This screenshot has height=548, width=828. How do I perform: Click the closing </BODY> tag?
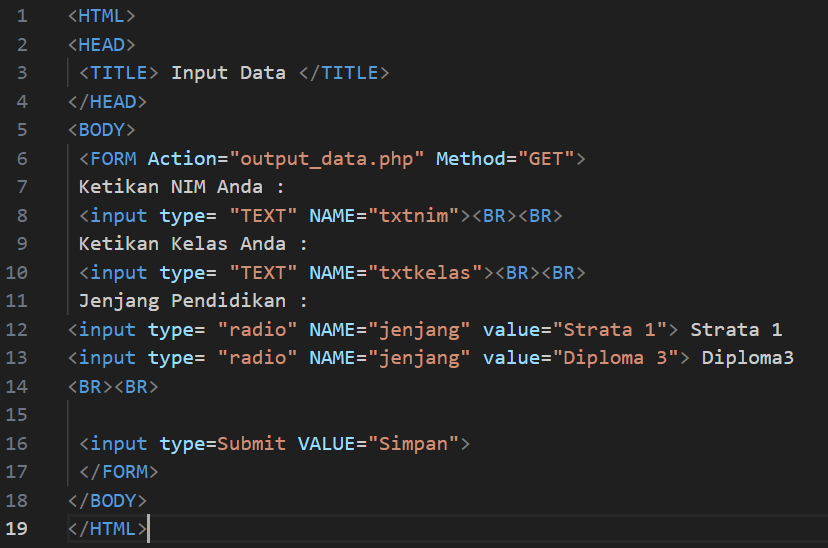pyautogui.click(x=107, y=500)
